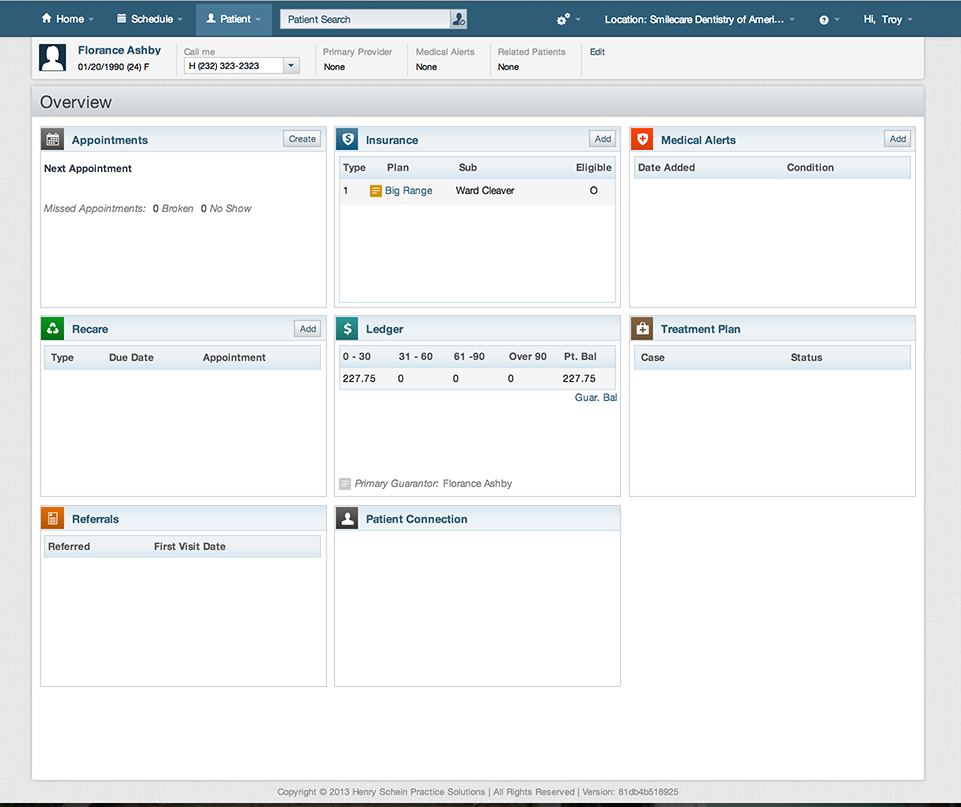Click the Appointments panel title
The height and width of the screenshot is (807, 961).
[110, 140]
